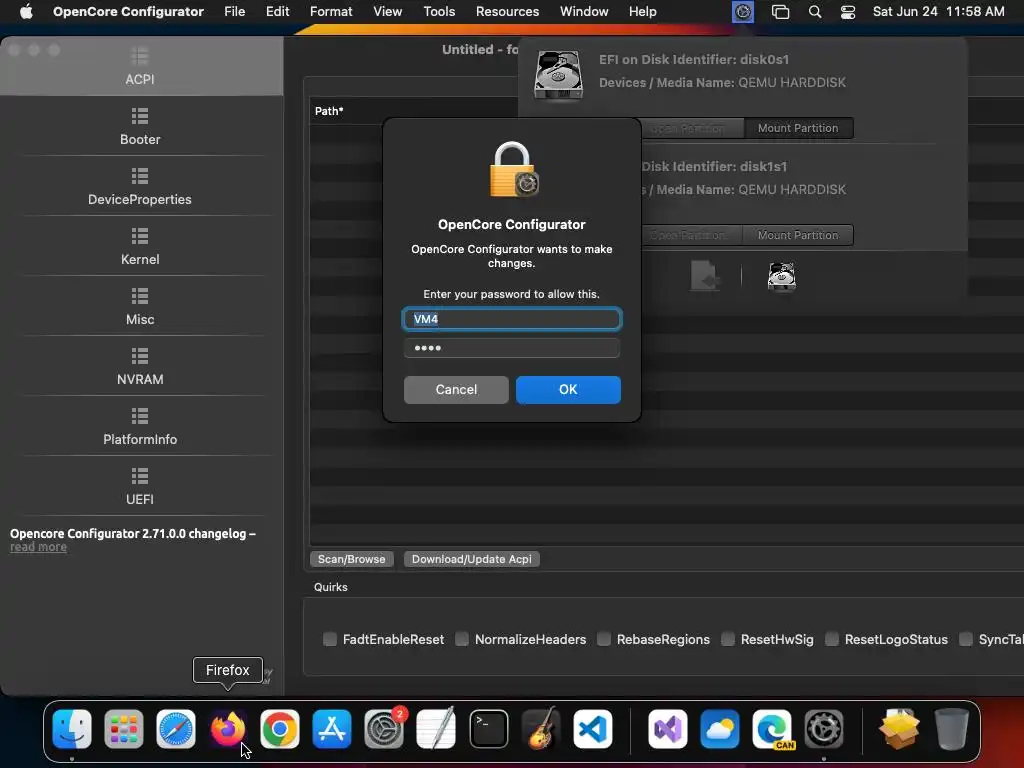This screenshot has height=768, width=1024.
Task: Open the Resources menu
Action: pyautogui.click(x=507, y=12)
